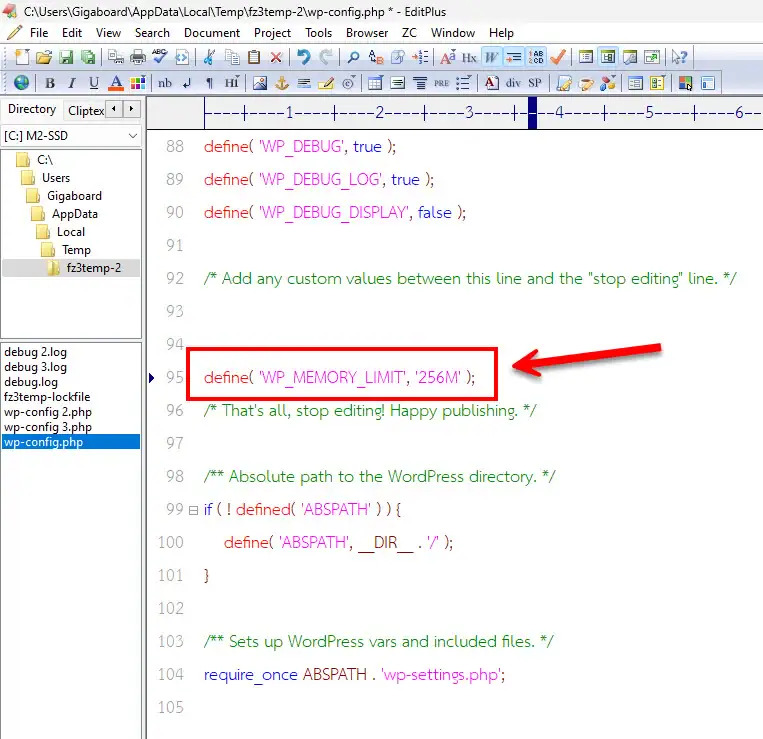Toggle the line number display button

pyautogui.click(x=536, y=57)
